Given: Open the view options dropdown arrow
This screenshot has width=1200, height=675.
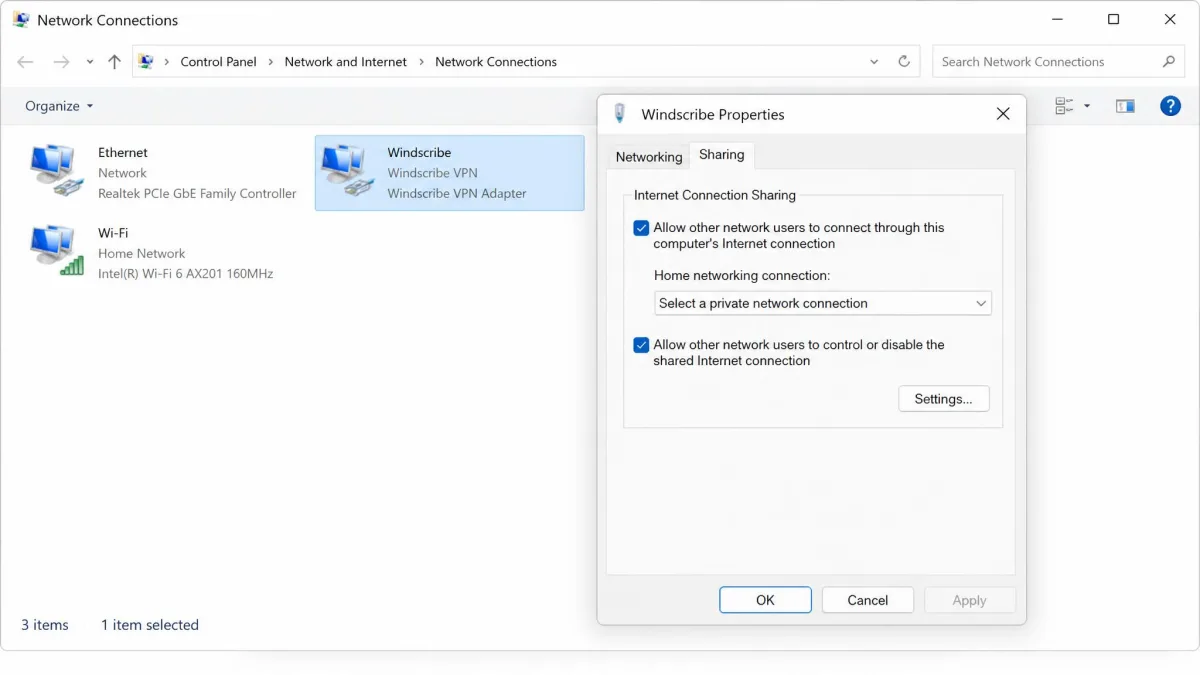Looking at the screenshot, I should [1087, 106].
